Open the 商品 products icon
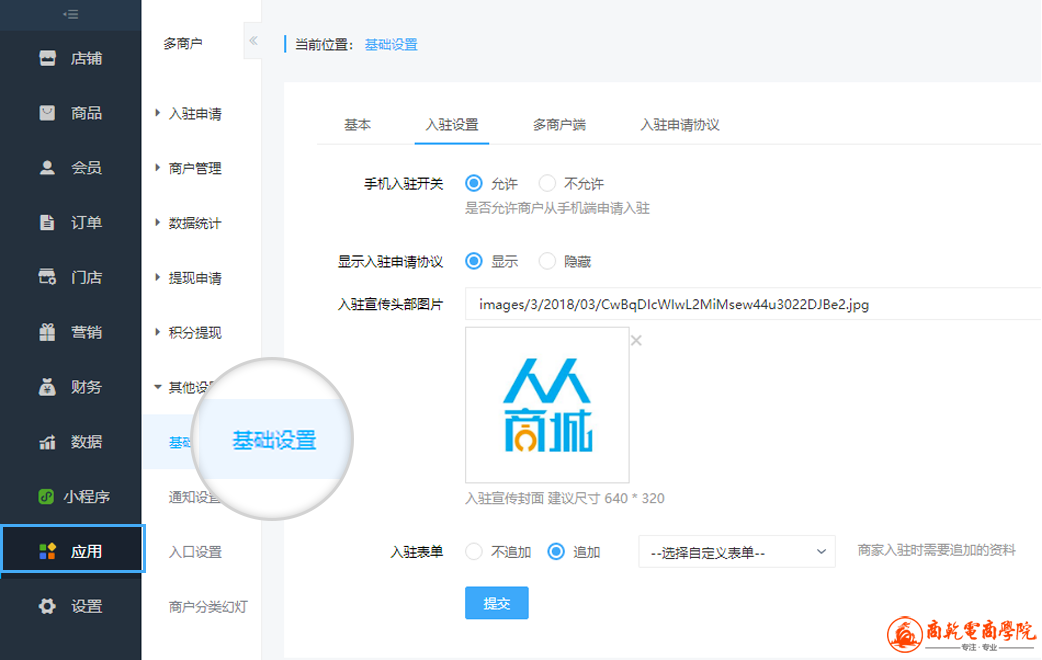Viewport: 1042px width, 660px height. click(x=47, y=113)
